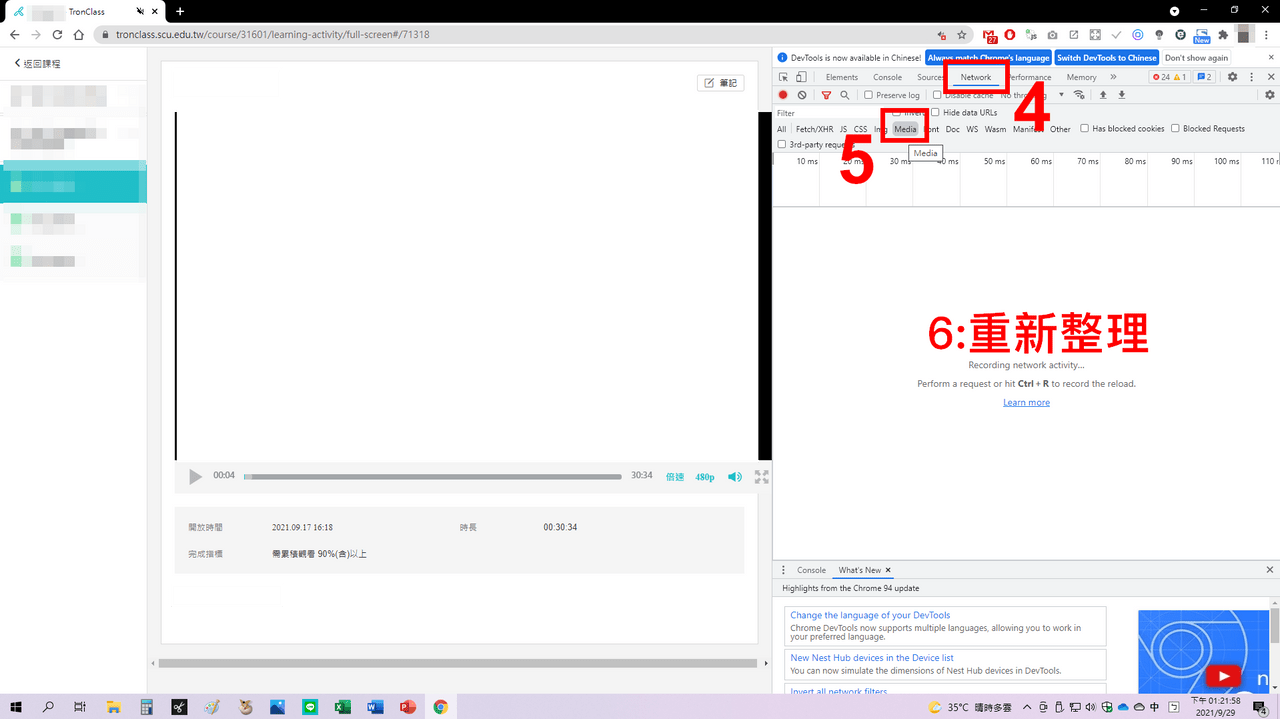Image resolution: width=1280 pixels, height=719 pixels.
Task: Click Switch DevTools to Chinese button
Action: [x=1106, y=58]
